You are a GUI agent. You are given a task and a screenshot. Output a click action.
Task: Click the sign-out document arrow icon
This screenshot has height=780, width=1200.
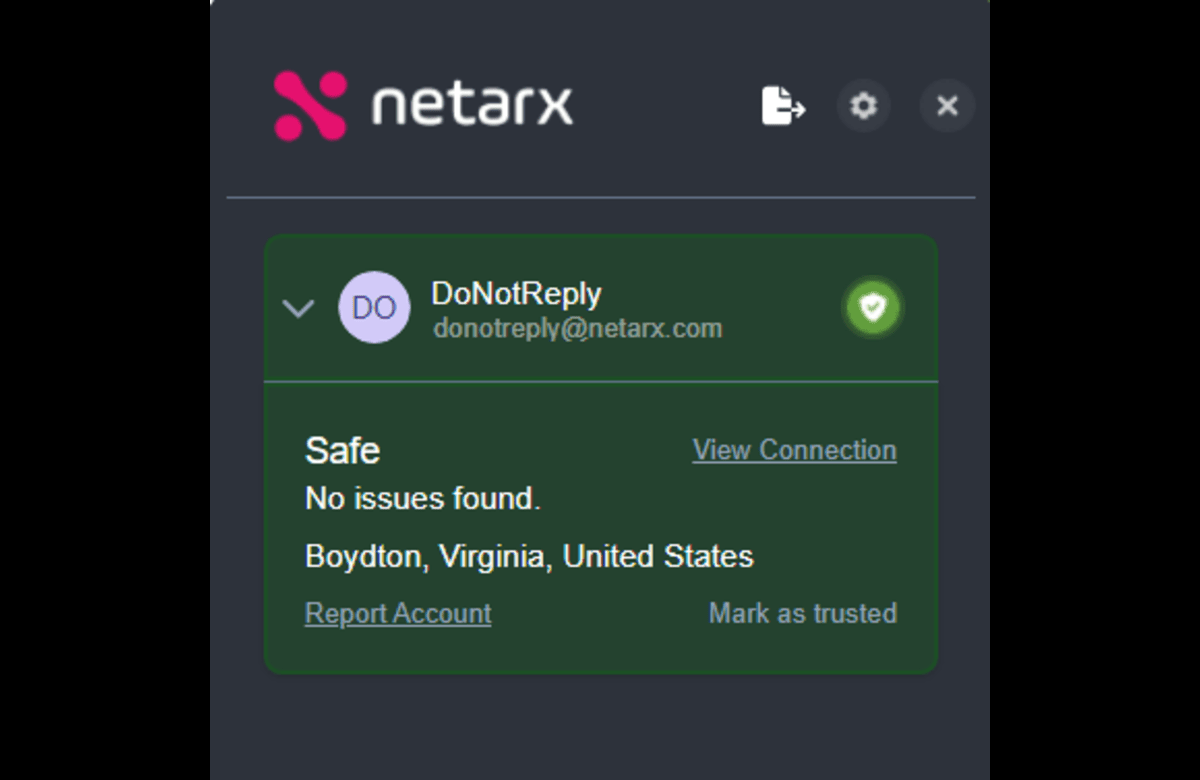click(783, 105)
